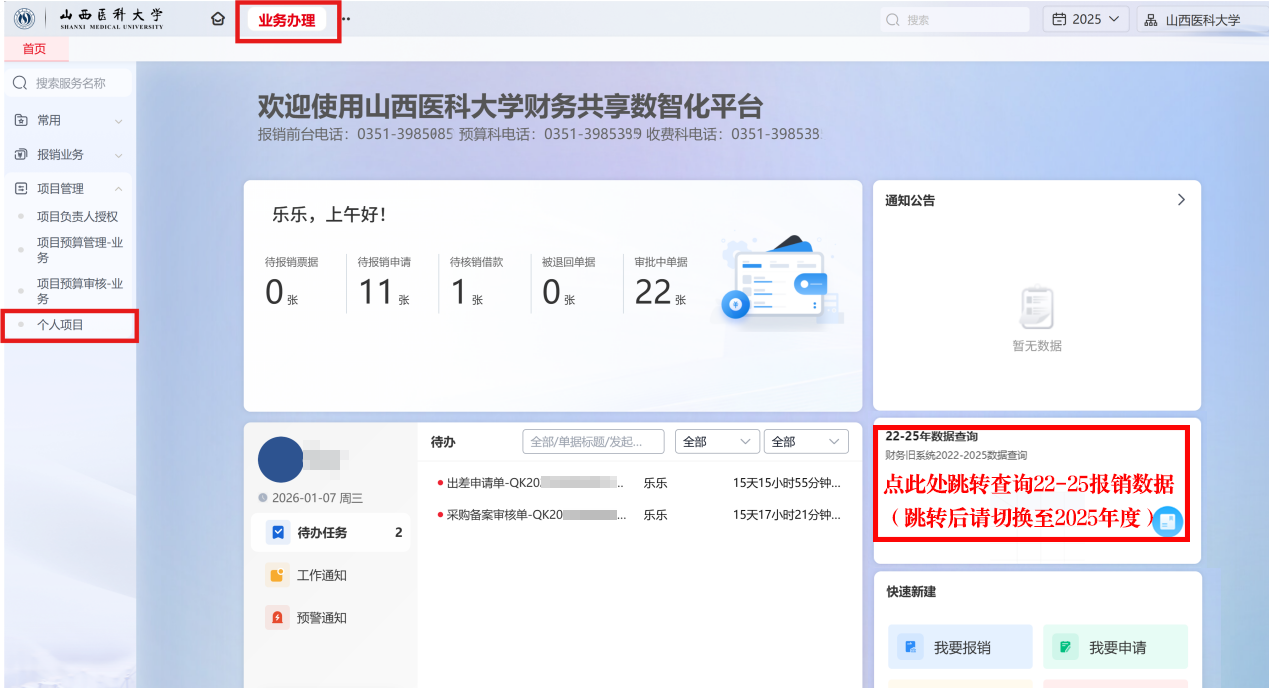Viewport: 1269px width, 688px height.
Task: Select the 首页 tab
Action: (x=34, y=49)
